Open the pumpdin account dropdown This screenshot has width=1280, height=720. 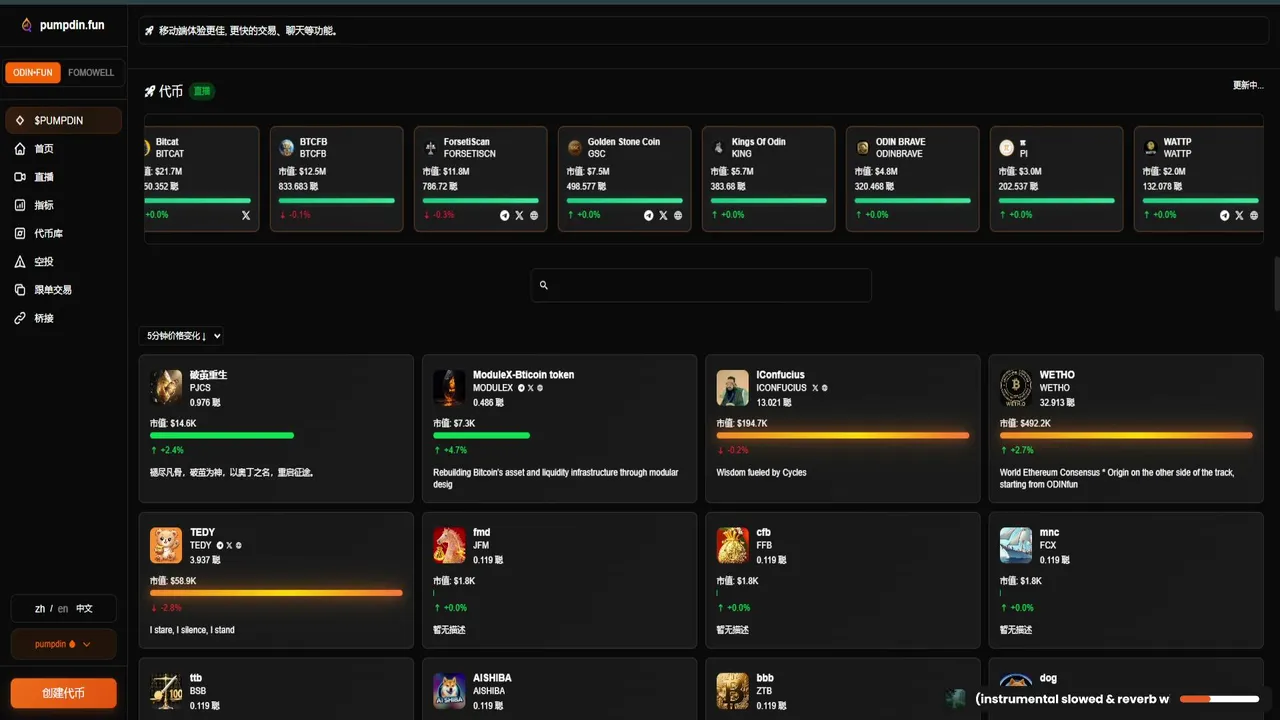(x=64, y=644)
